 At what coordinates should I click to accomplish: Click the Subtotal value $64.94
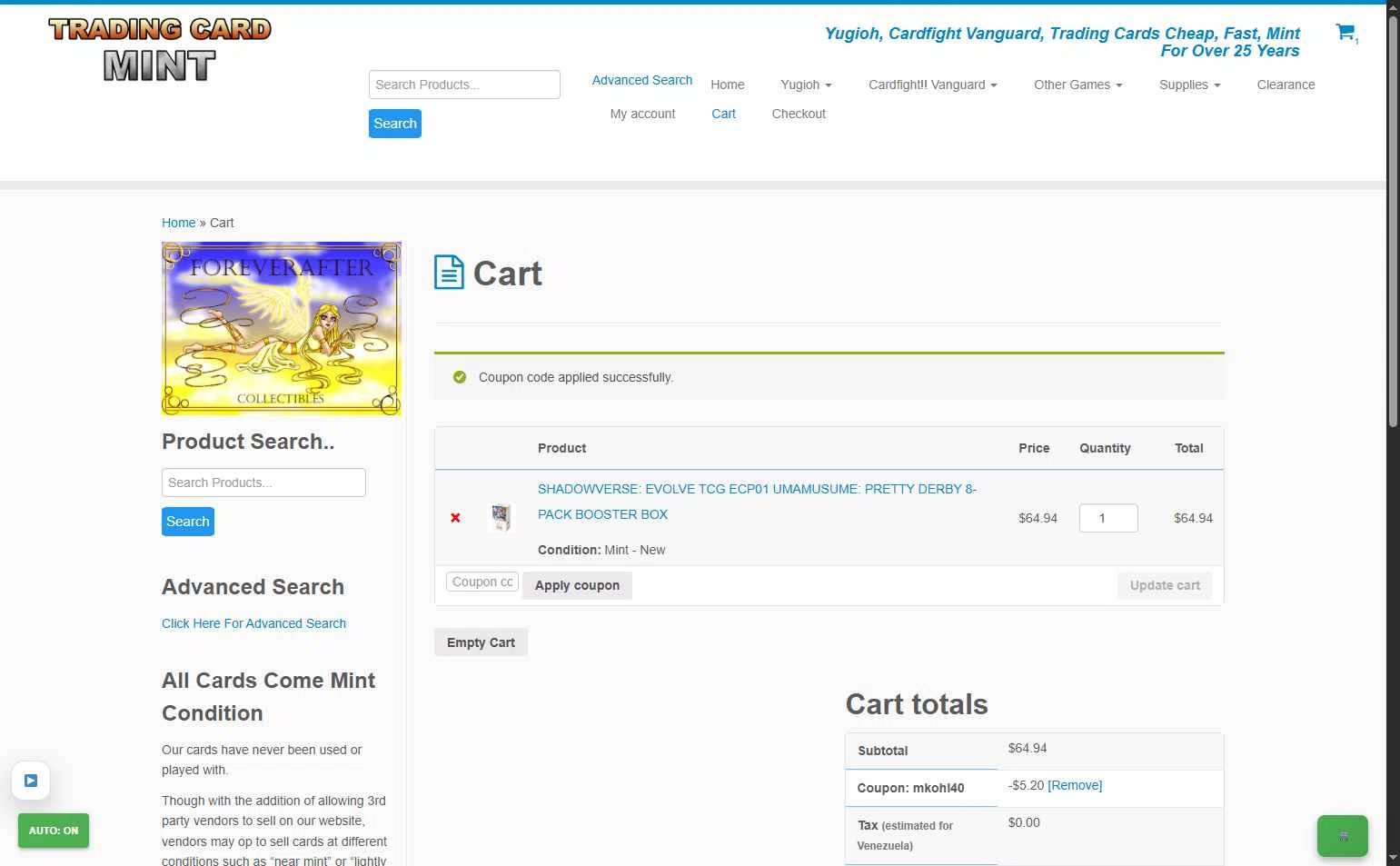click(1028, 748)
